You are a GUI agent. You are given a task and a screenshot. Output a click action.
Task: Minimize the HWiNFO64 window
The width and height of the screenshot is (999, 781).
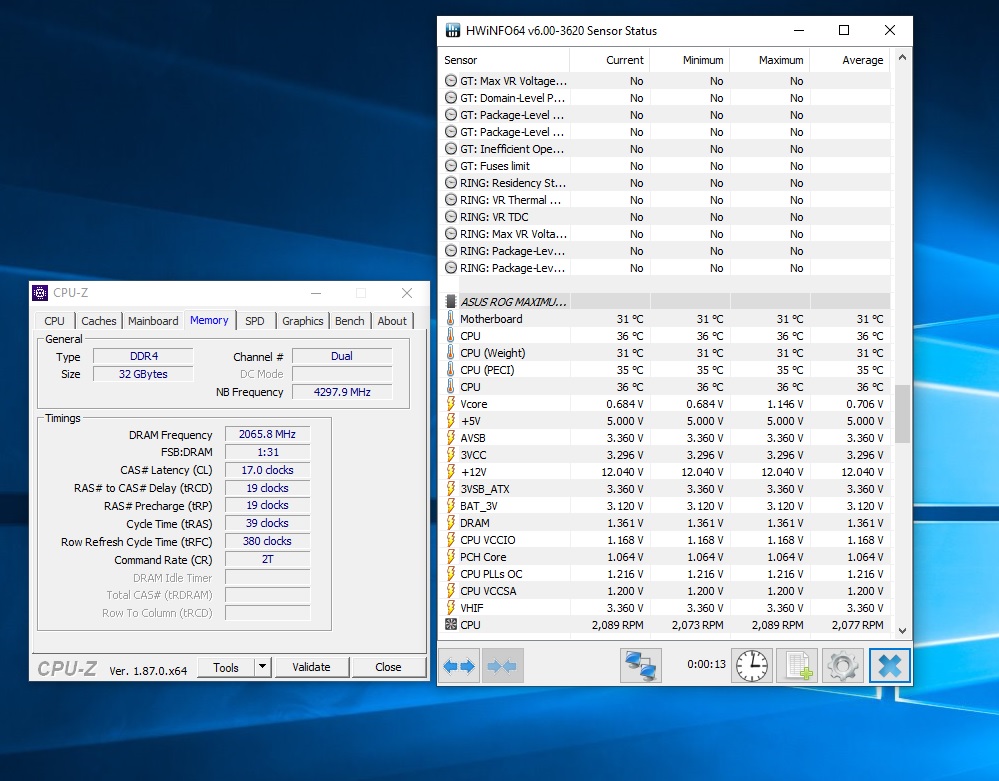pos(799,31)
